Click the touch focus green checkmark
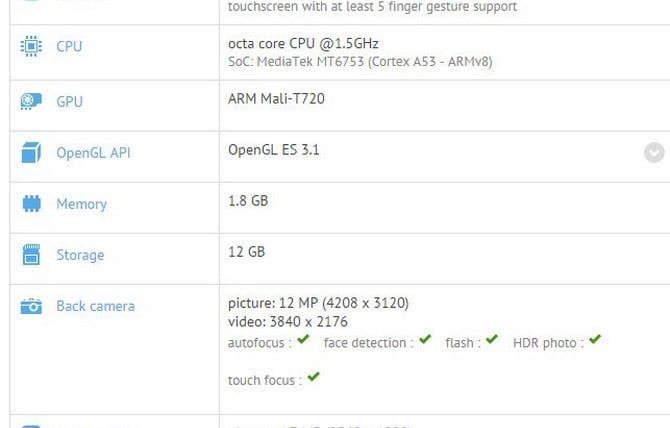The width and height of the screenshot is (670, 428). tap(314, 377)
